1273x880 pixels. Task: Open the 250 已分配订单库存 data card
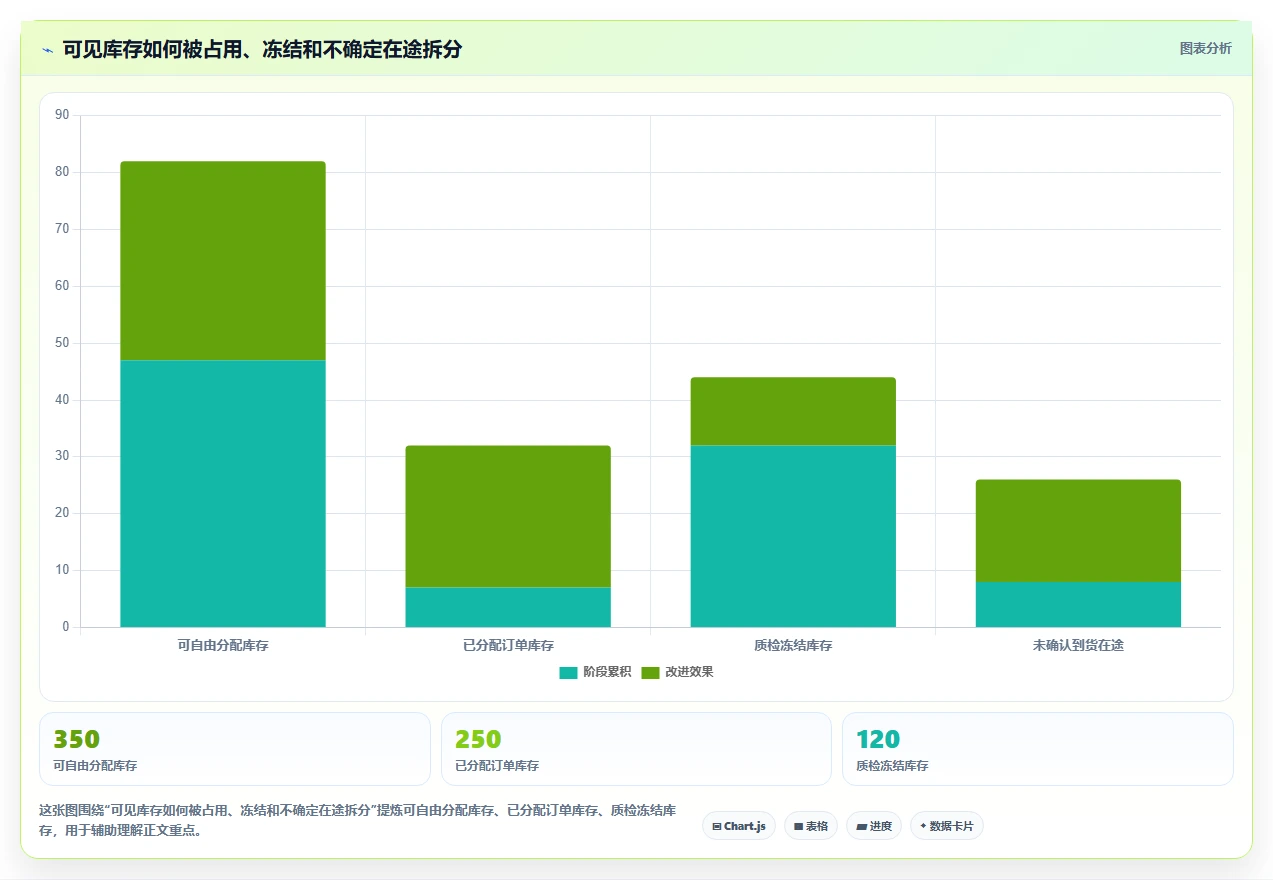pyautogui.click(x=636, y=749)
